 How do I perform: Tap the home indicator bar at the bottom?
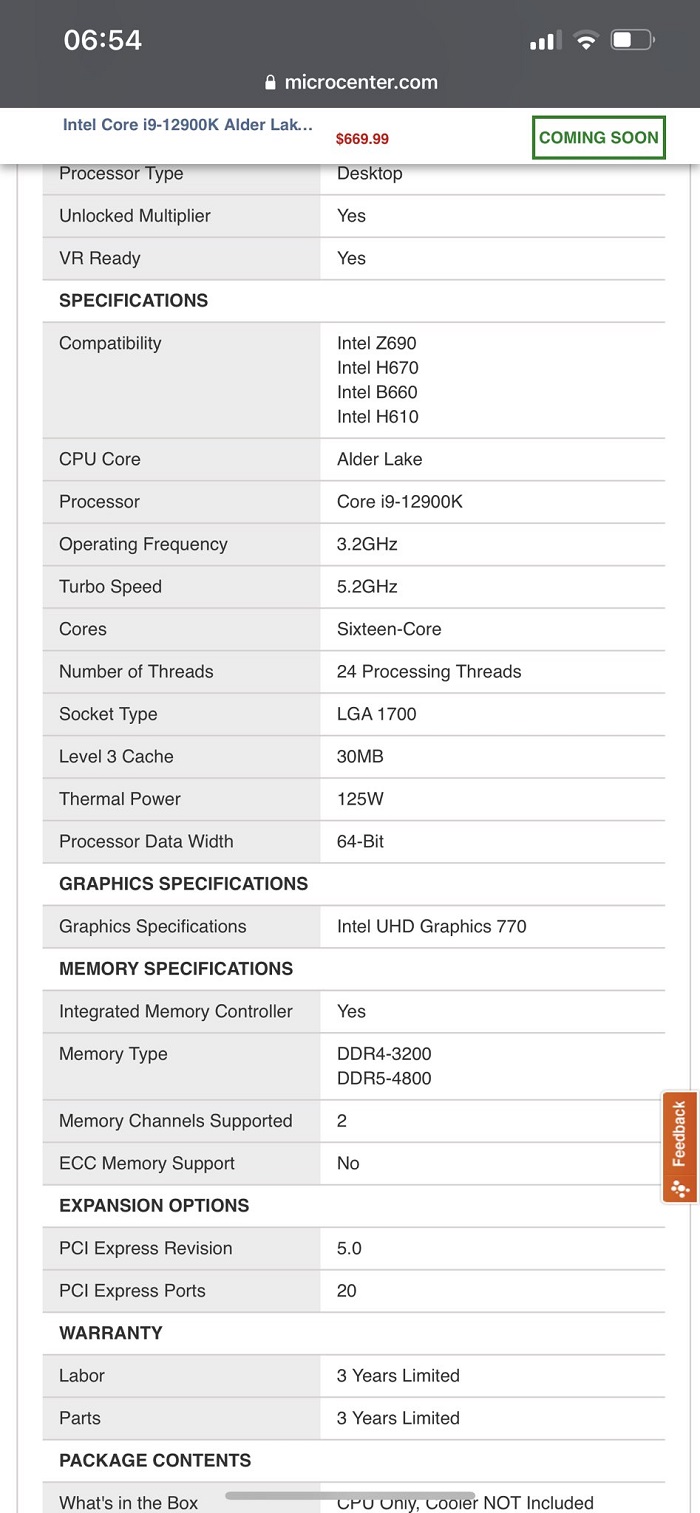(x=350, y=1496)
